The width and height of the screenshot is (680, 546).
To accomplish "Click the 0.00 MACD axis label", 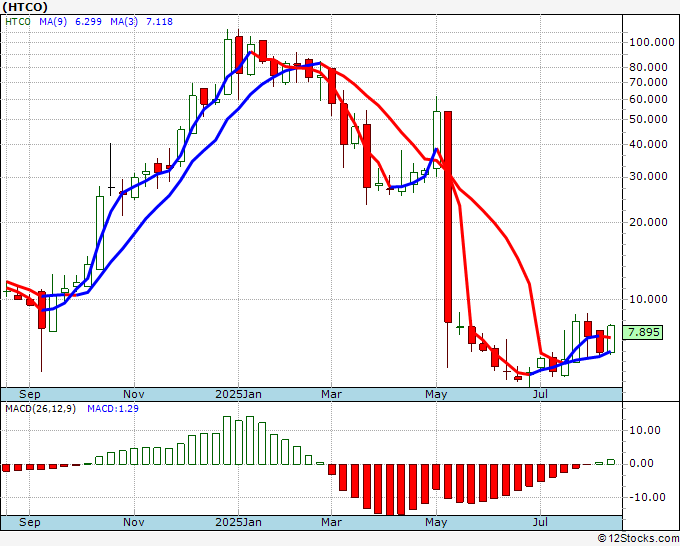I will coord(641,464).
